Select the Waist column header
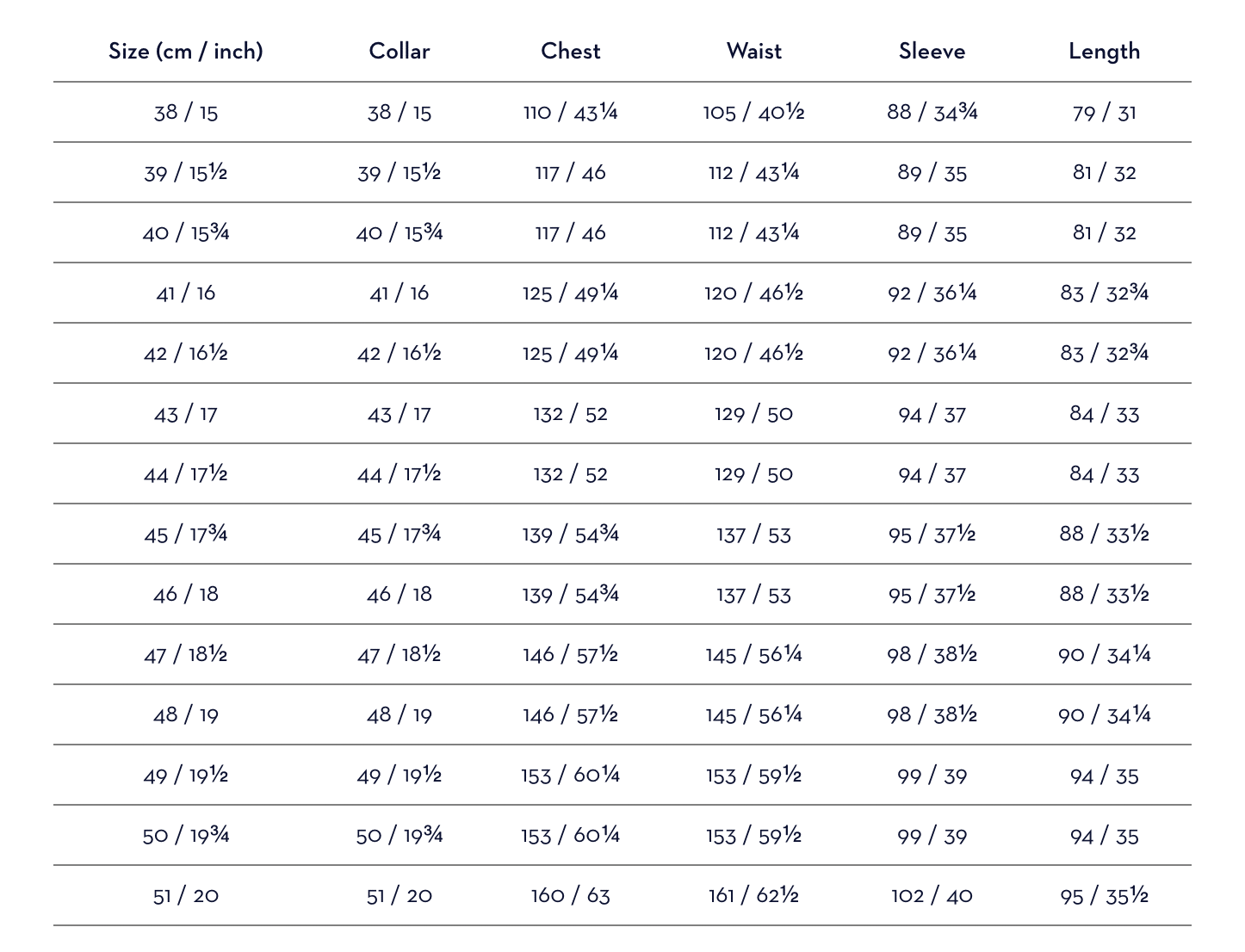The image size is (1245, 952). pyautogui.click(x=753, y=51)
